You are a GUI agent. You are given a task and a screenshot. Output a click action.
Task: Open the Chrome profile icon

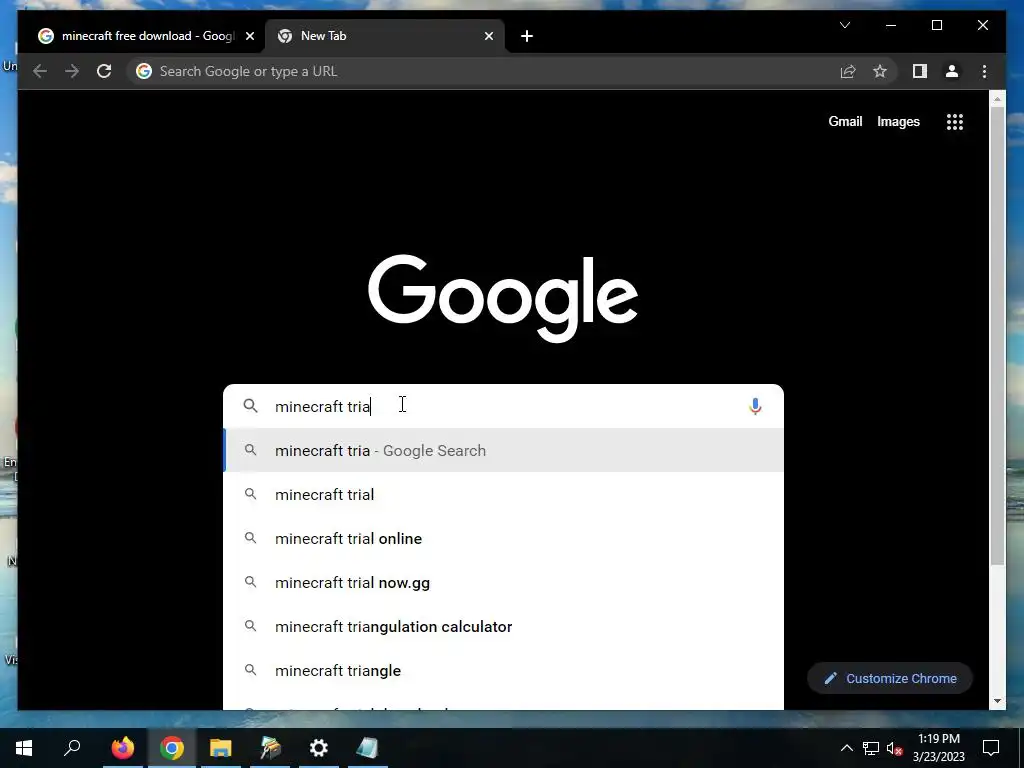point(952,71)
